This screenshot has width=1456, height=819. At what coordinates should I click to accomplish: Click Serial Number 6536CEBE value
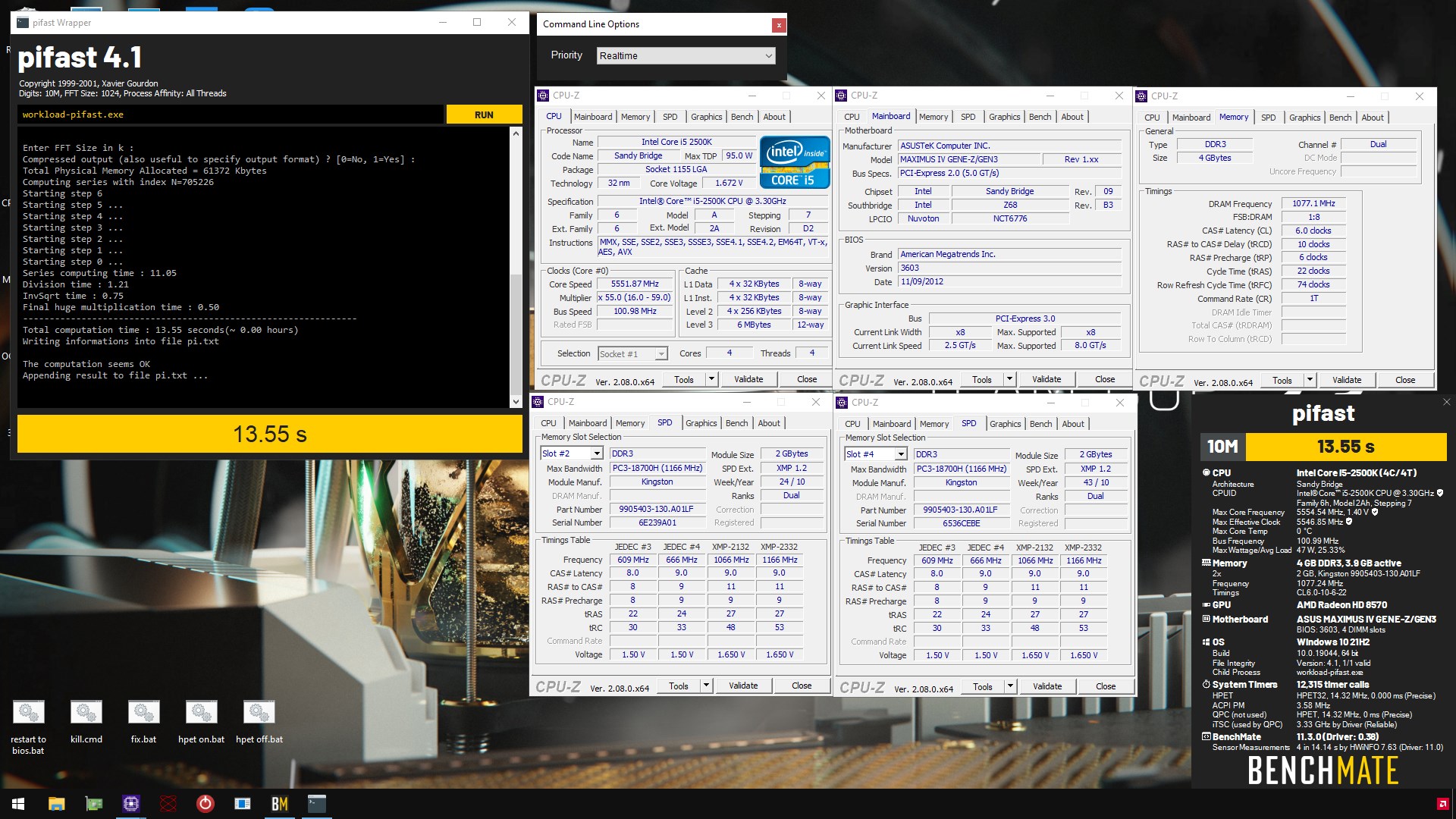(961, 524)
